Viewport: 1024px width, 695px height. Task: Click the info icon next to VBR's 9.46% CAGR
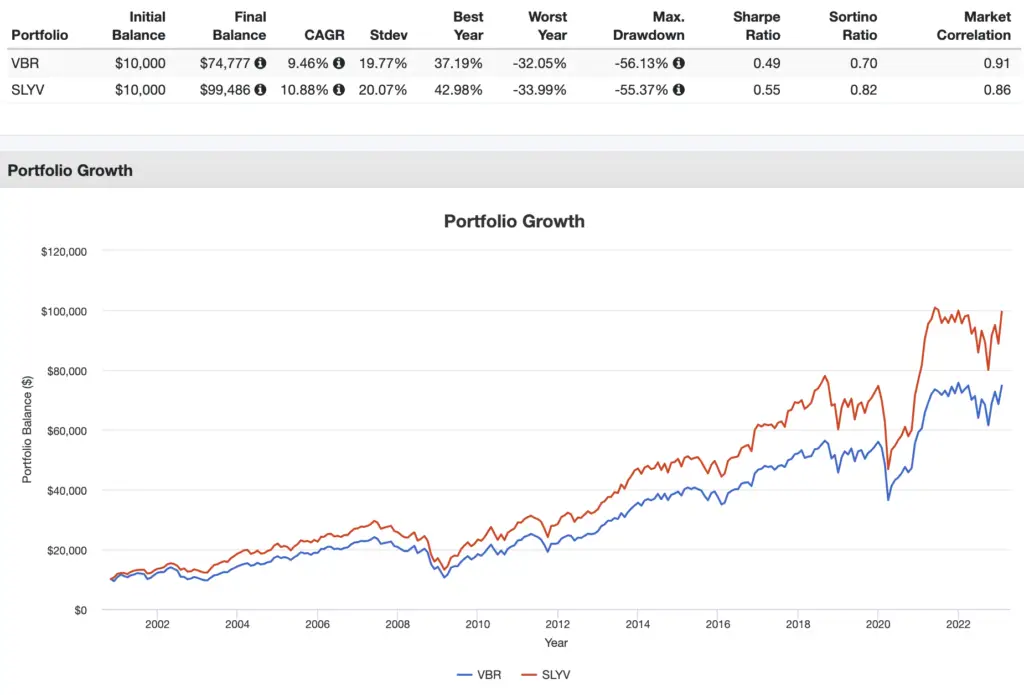[339, 63]
